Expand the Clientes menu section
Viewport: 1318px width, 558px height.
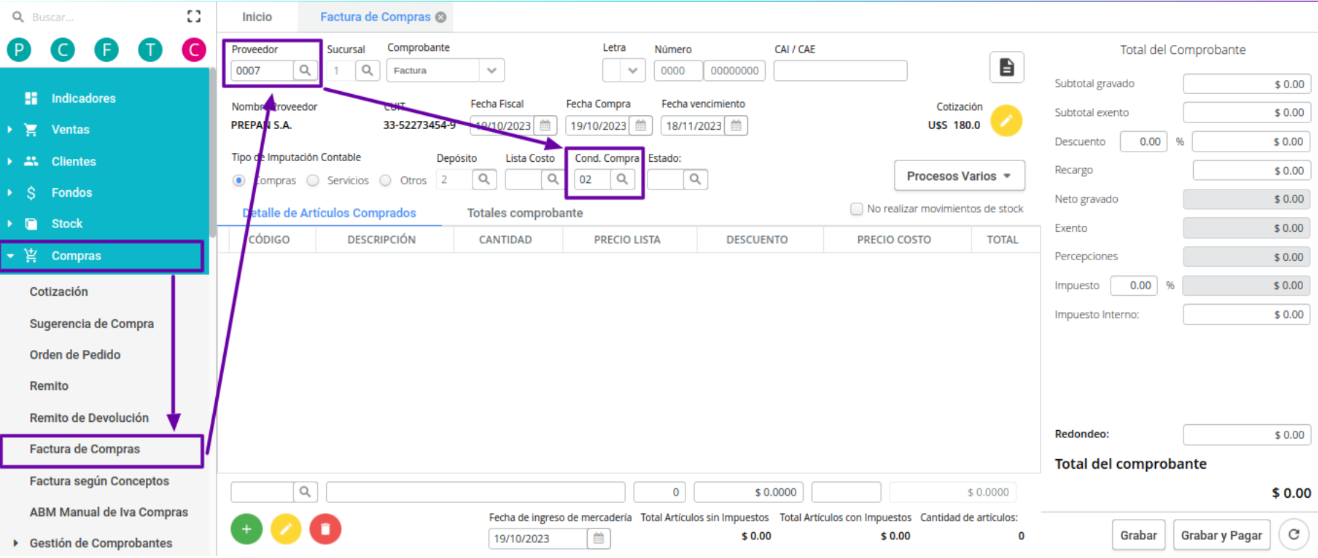73,161
